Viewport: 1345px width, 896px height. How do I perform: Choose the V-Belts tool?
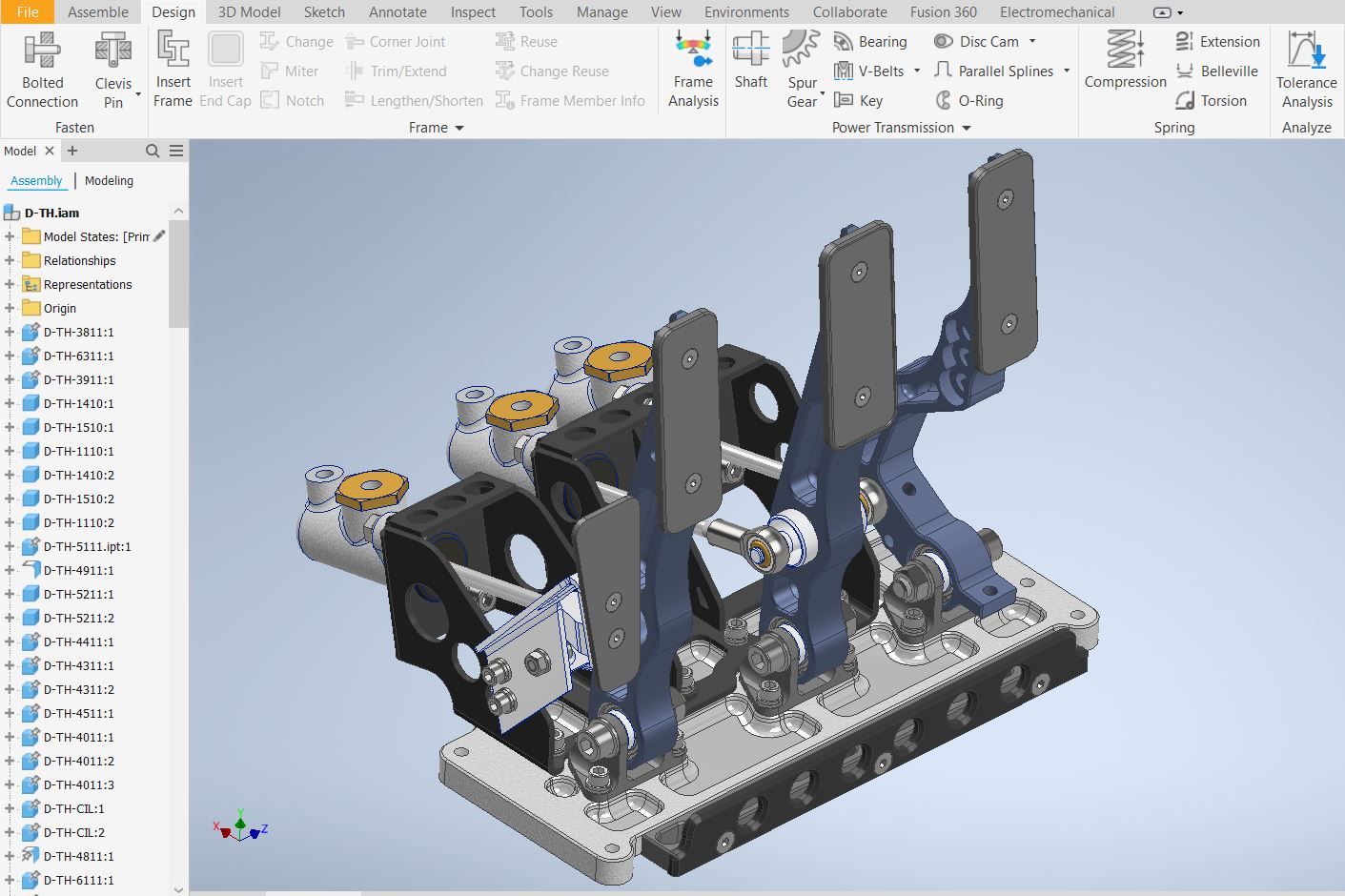(x=869, y=71)
